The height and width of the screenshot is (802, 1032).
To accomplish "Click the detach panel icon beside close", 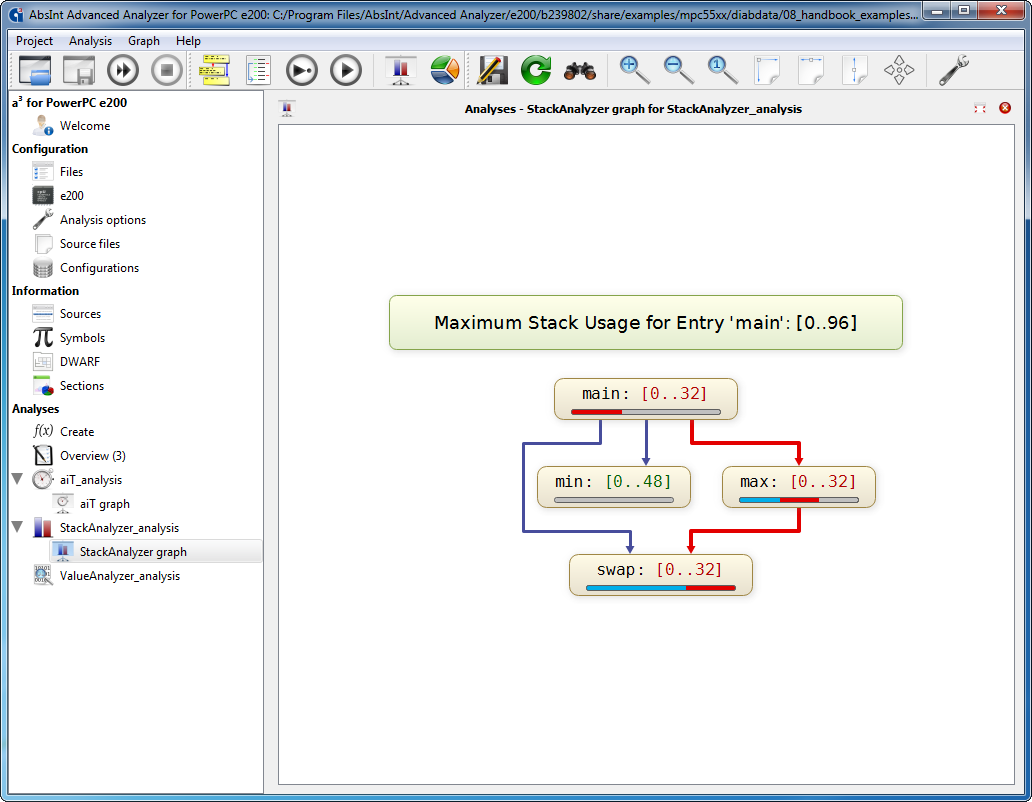I will click(980, 108).
